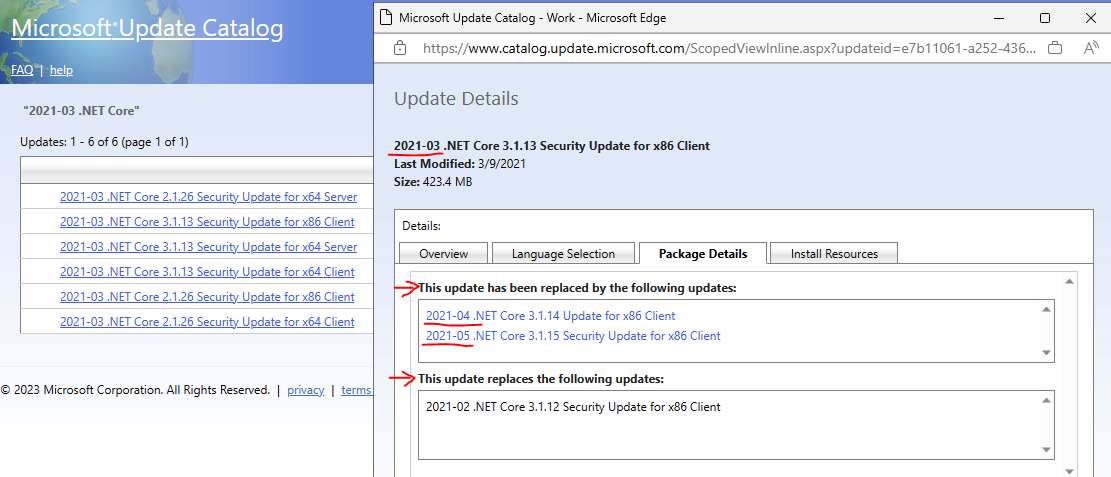Screen dimensions: 1111x477
Task: Click the FAQ link in header
Action: [22, 70]
